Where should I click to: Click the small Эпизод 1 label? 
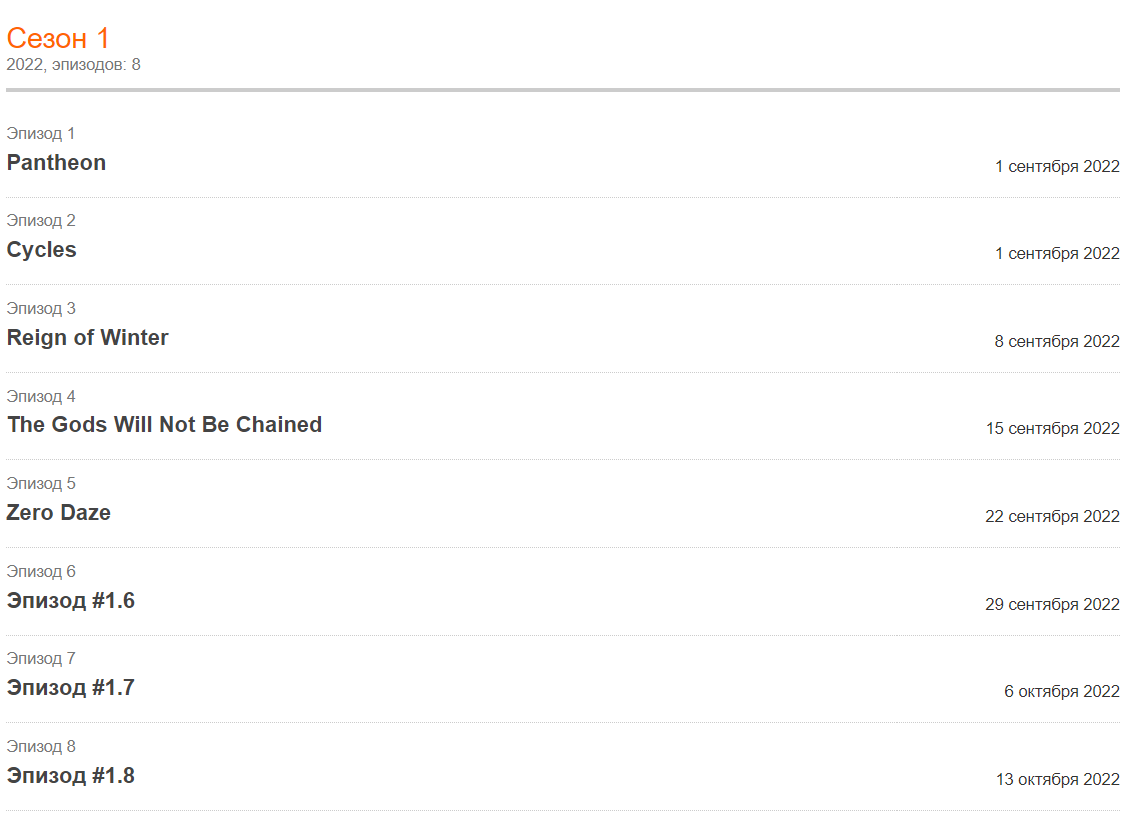click(41, 134)
